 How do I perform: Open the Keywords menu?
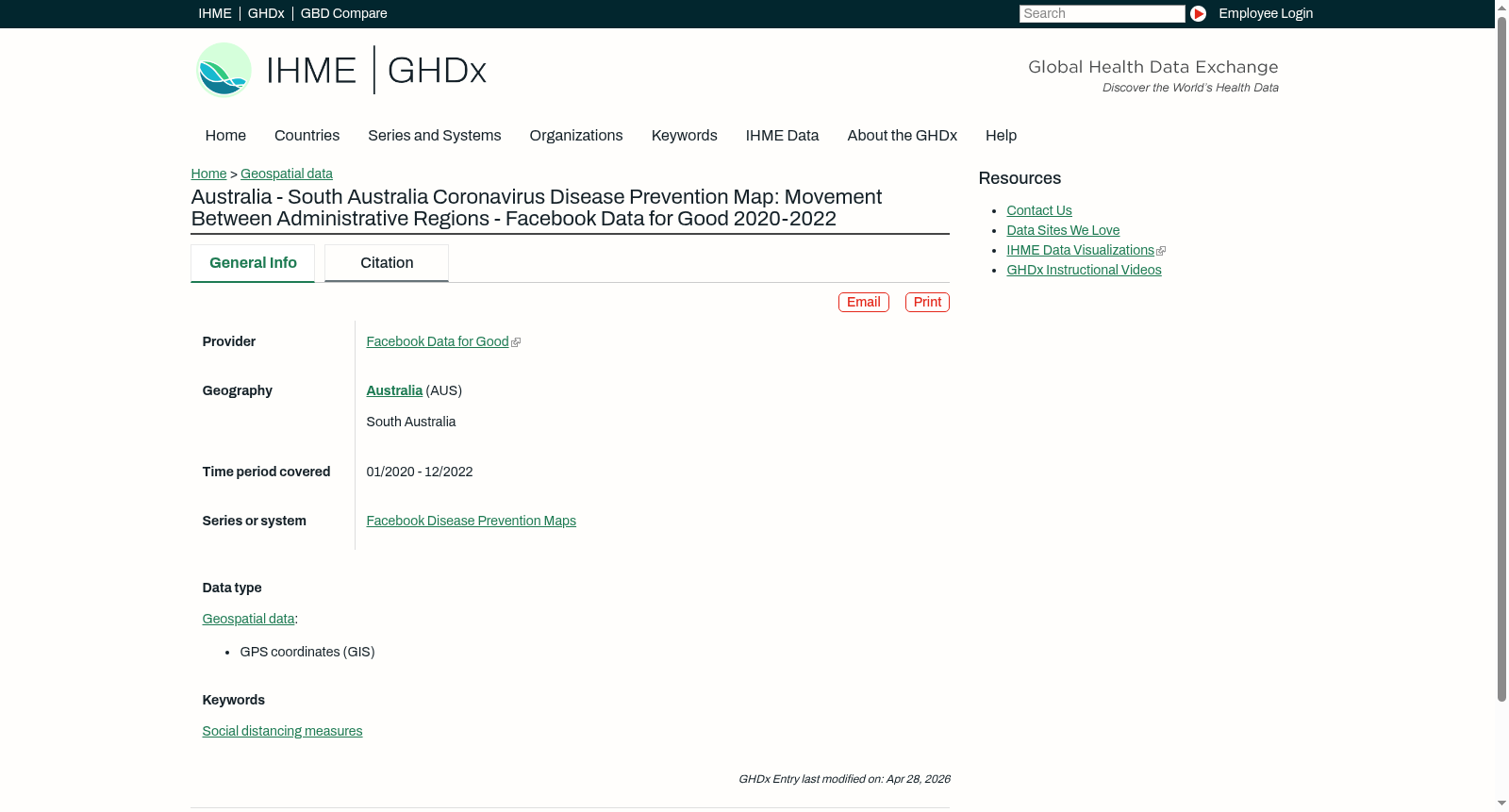click(x=685, y=136)
